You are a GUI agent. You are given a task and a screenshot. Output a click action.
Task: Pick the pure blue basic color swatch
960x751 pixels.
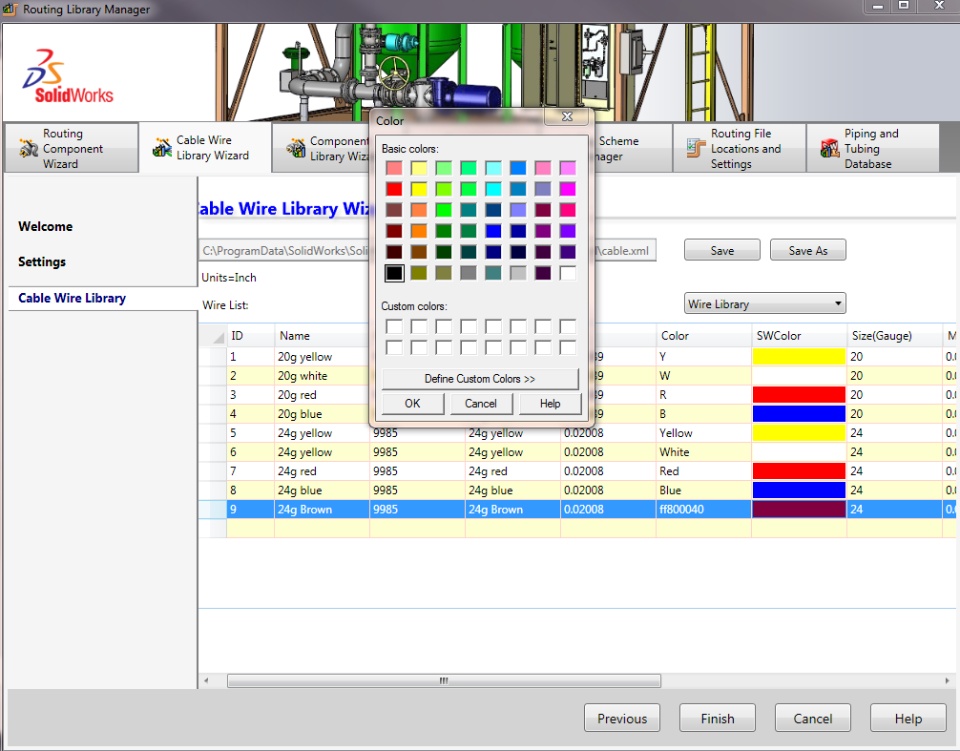pos(493,231)
